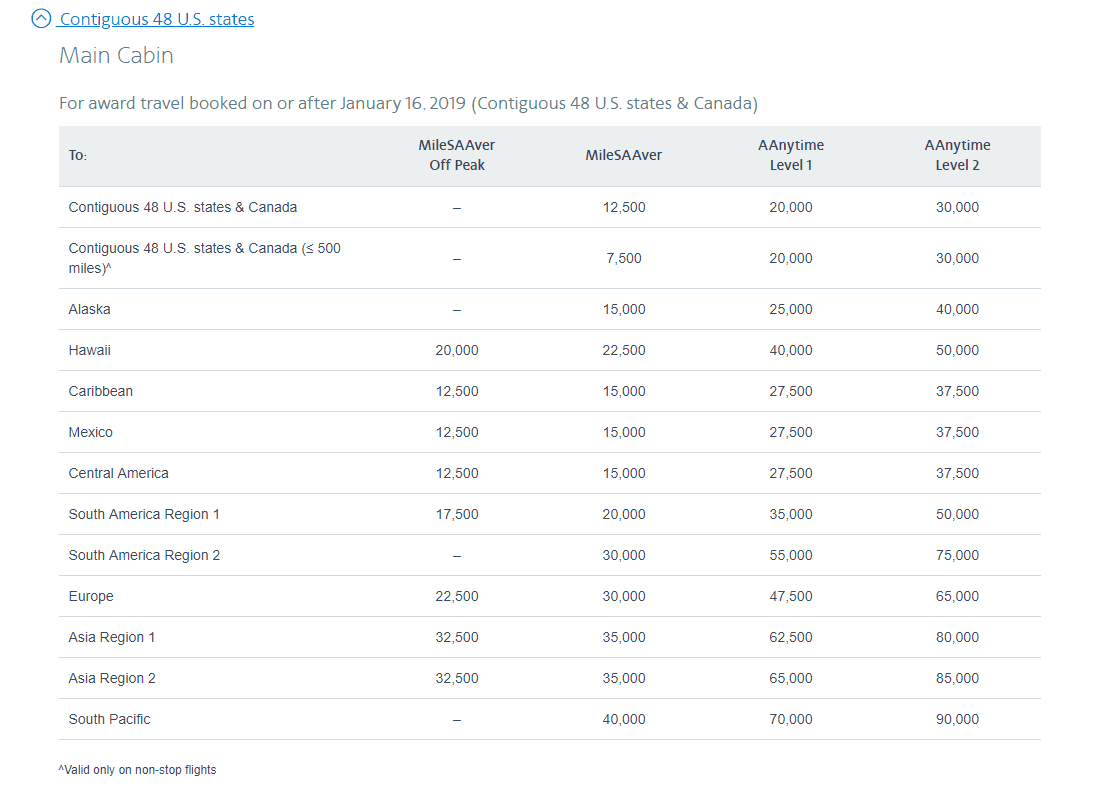Select the South Pacific row label

tap(110, 719)
